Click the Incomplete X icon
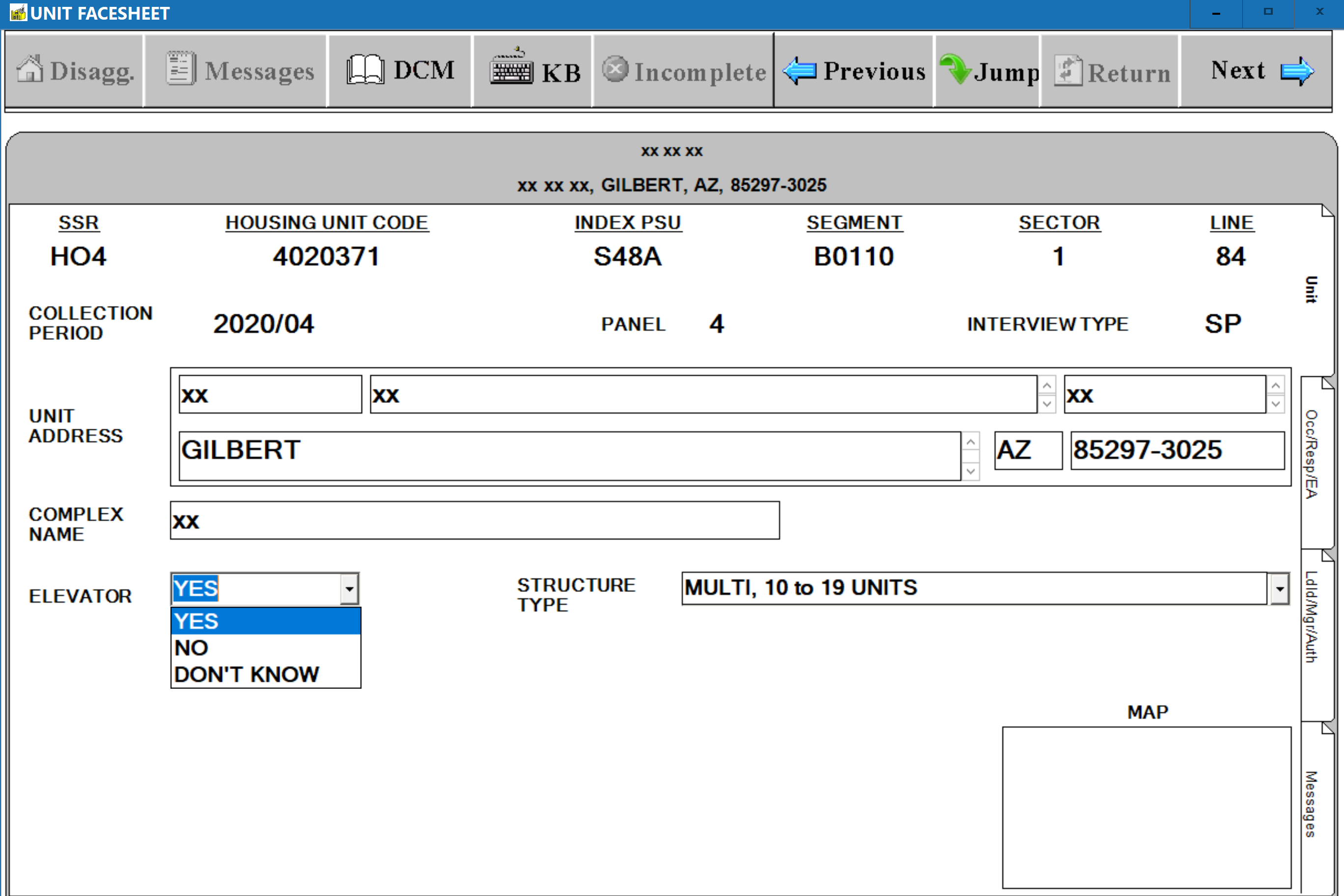The image size is (1344, 896). (x=615, y=70)
